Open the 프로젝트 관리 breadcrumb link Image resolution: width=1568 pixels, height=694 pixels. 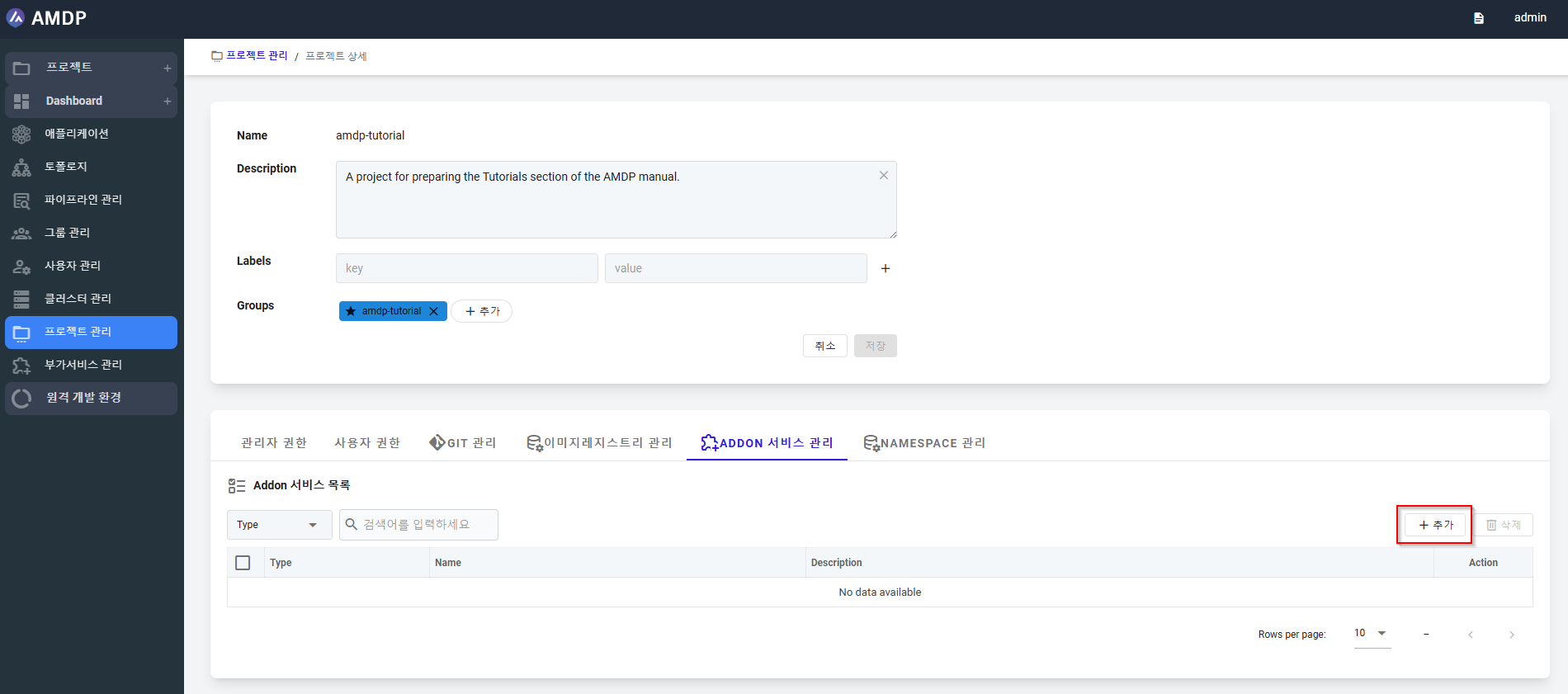[x=257, y=55]
